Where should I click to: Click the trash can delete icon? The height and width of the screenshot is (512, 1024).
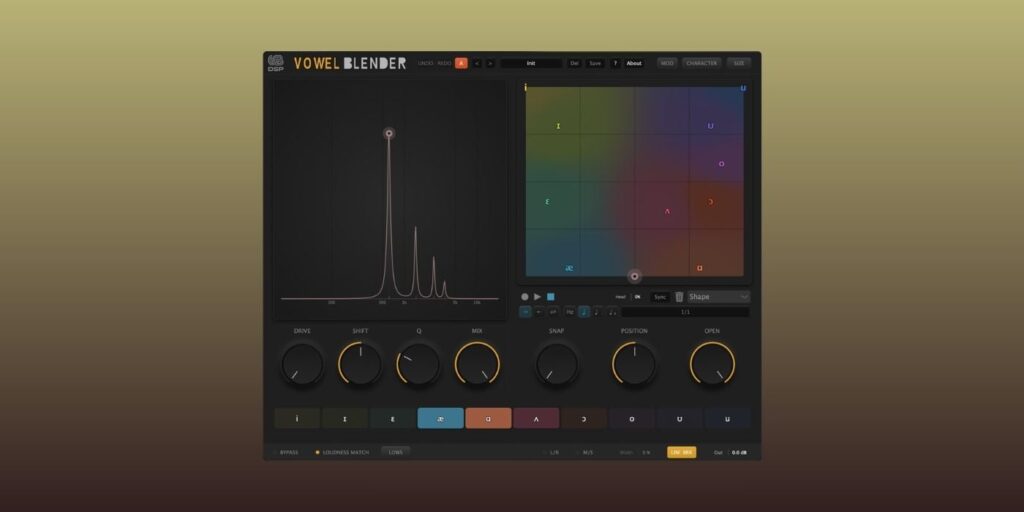[679, 296]
